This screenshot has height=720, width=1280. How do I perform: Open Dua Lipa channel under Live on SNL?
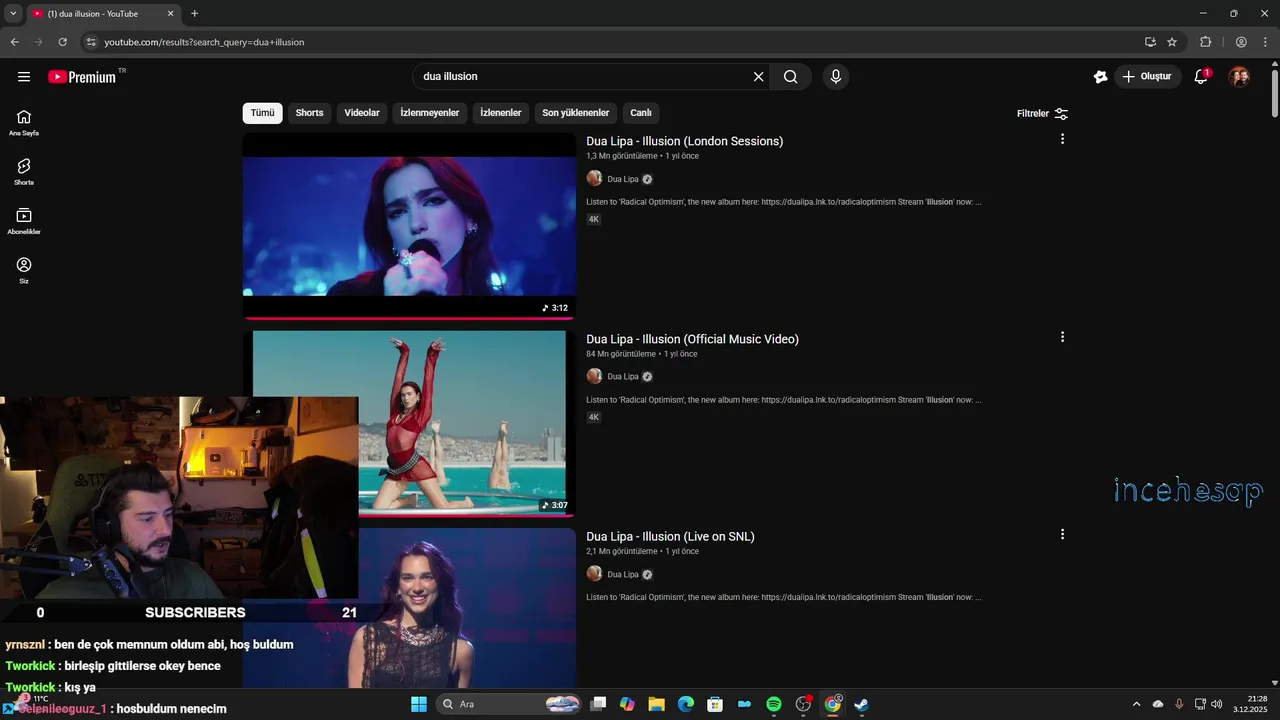click(622, 574)
